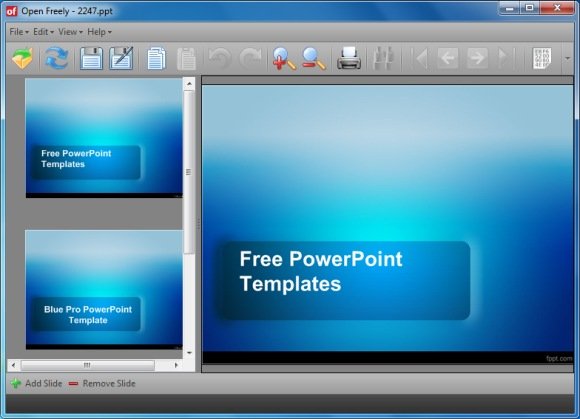Minimize the Open Freely window

510,8
